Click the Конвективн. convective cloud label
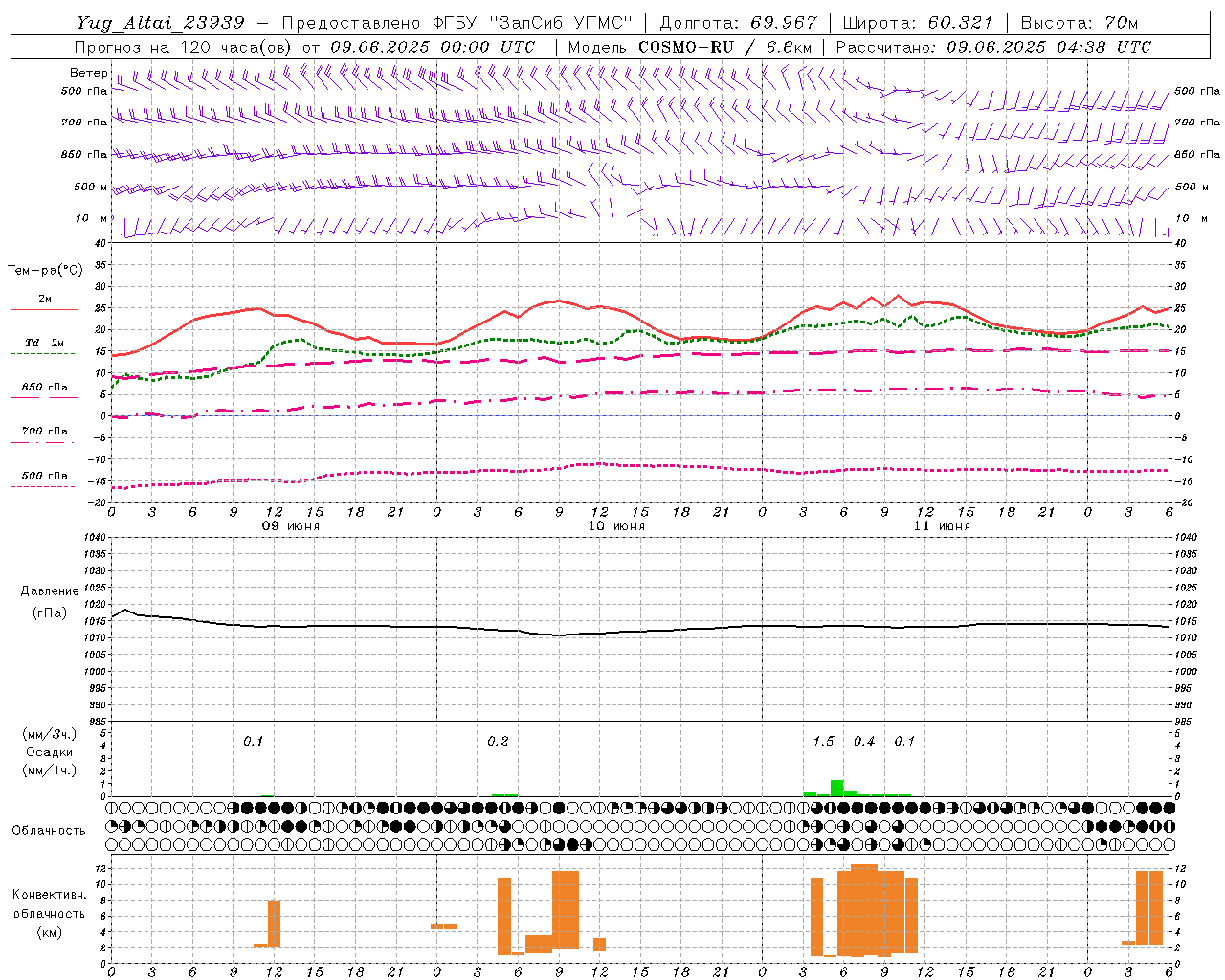This screenshot has height=980, width=1225. coord(49,895)
